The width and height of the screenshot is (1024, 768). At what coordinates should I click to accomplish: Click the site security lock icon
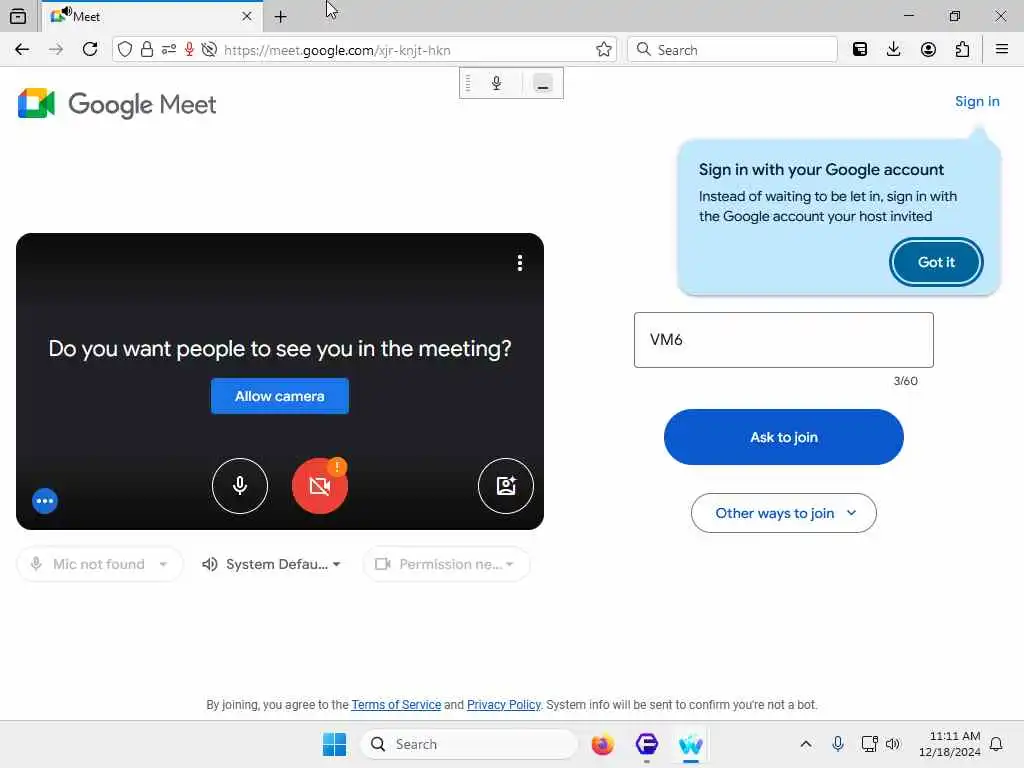pyautogui.click(x=147, y=50)
